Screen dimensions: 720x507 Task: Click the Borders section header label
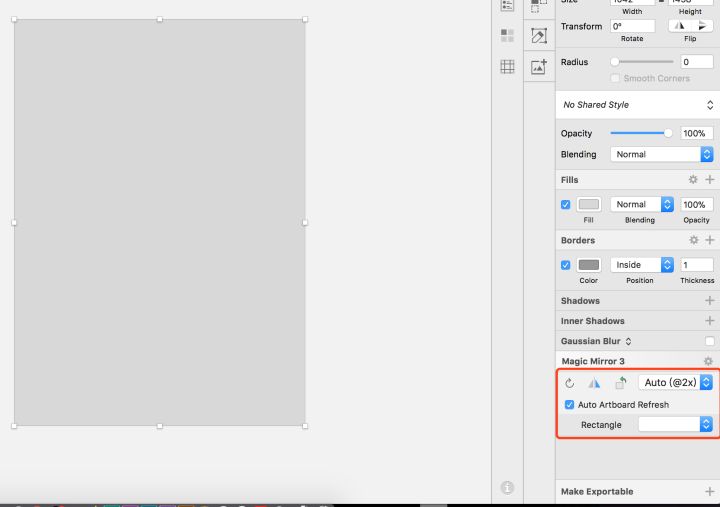point(578,240)
